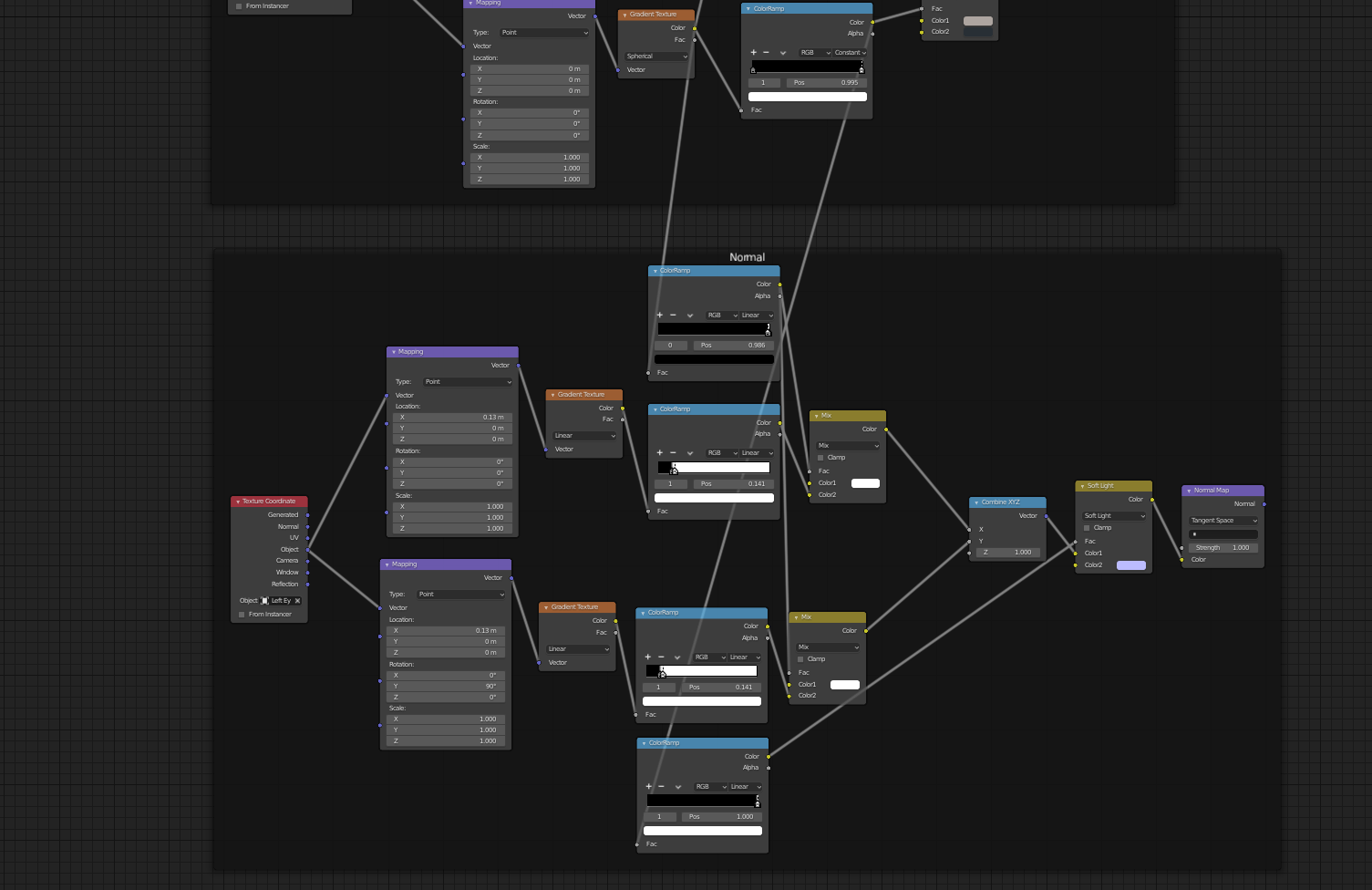This screenshot has height=890, width=1372.
Task: Click the Pos 0.986 field
Action: tap(734, 346)
